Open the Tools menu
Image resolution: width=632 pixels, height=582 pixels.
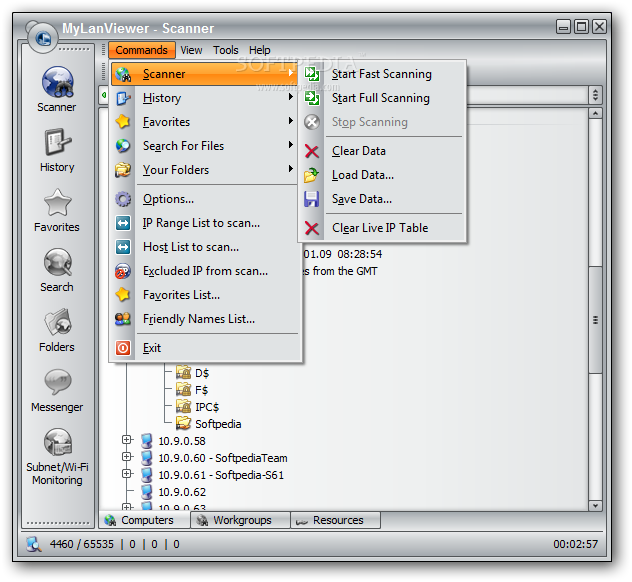coord(226,50)
